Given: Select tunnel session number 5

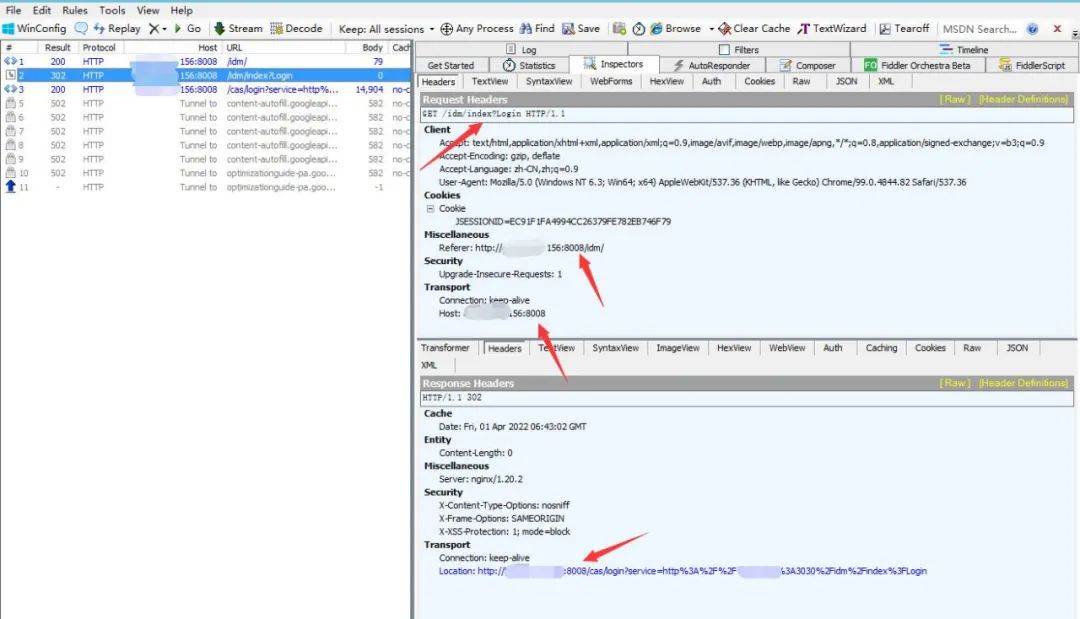Looking at the screenshot, I should pyautogui.click(x=205, y=103).
